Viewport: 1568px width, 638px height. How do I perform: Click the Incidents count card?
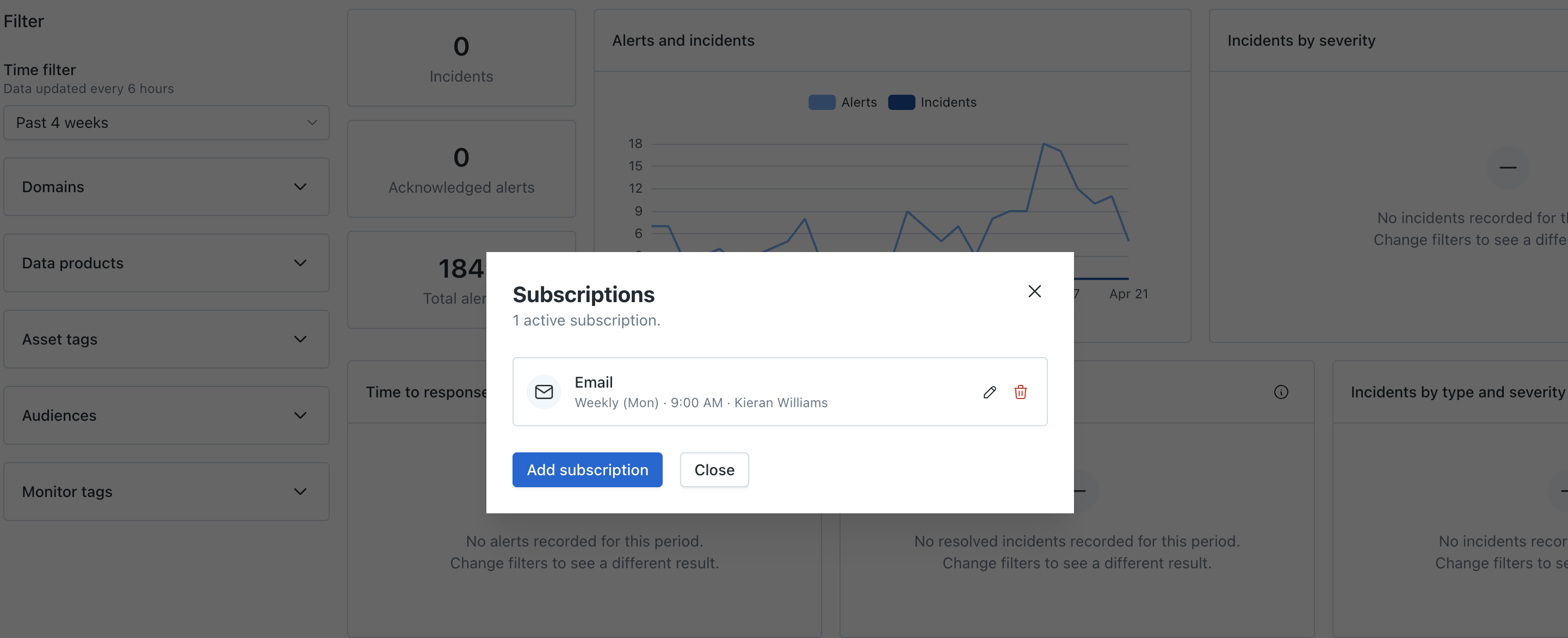(461, 58)
